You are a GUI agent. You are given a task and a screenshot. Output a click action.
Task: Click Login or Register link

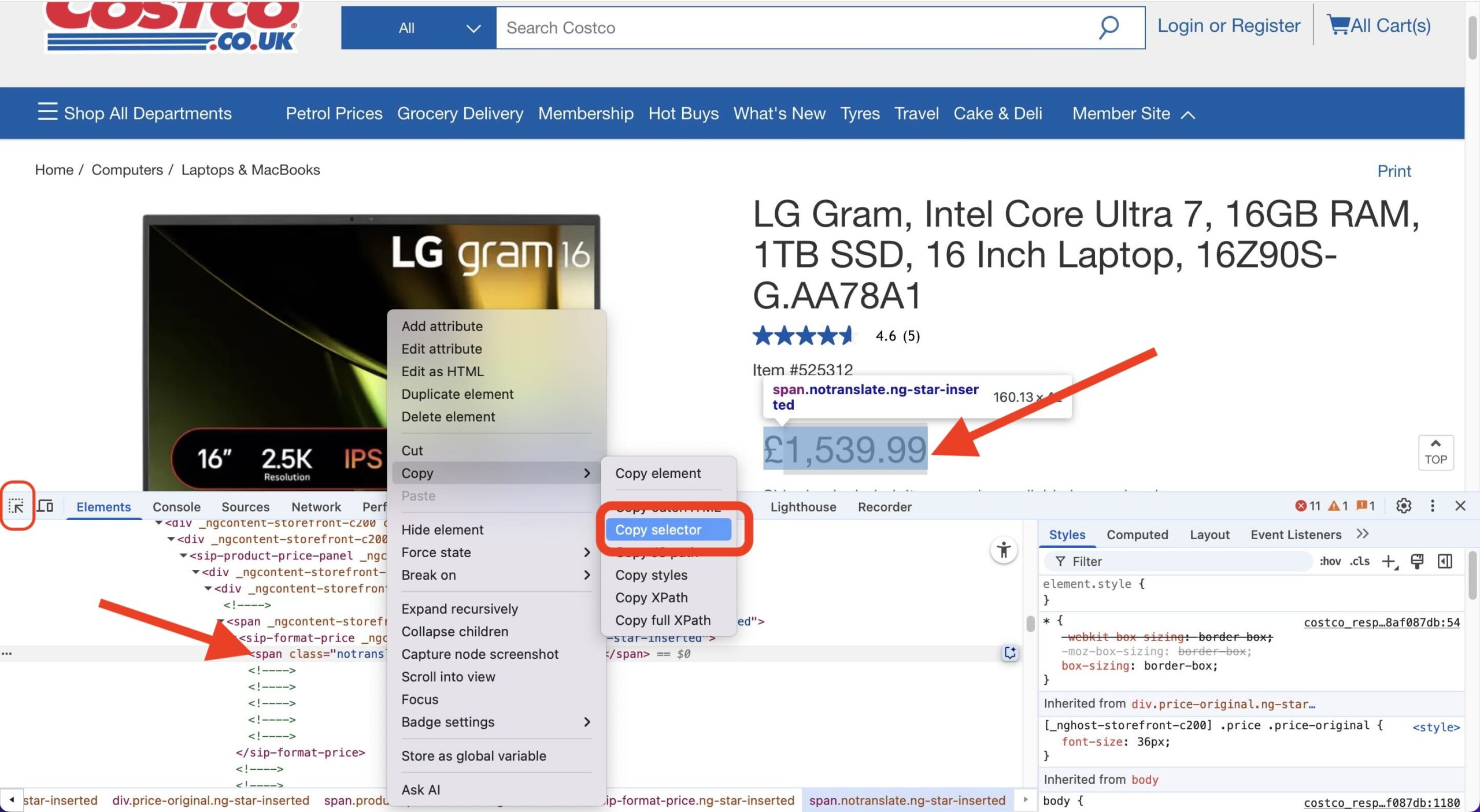(1229, 25)
